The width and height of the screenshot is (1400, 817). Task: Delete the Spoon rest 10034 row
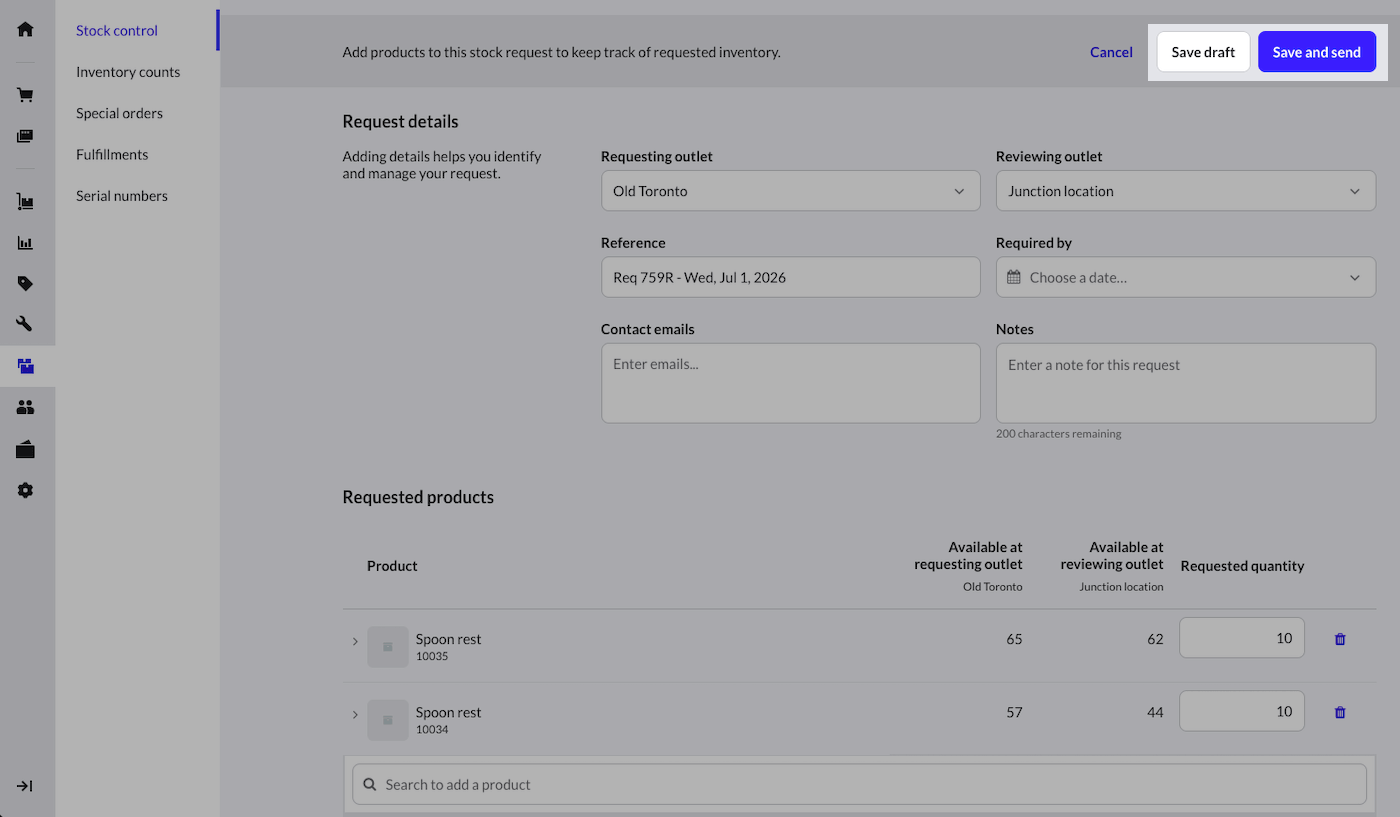(x=1340, y=712)
